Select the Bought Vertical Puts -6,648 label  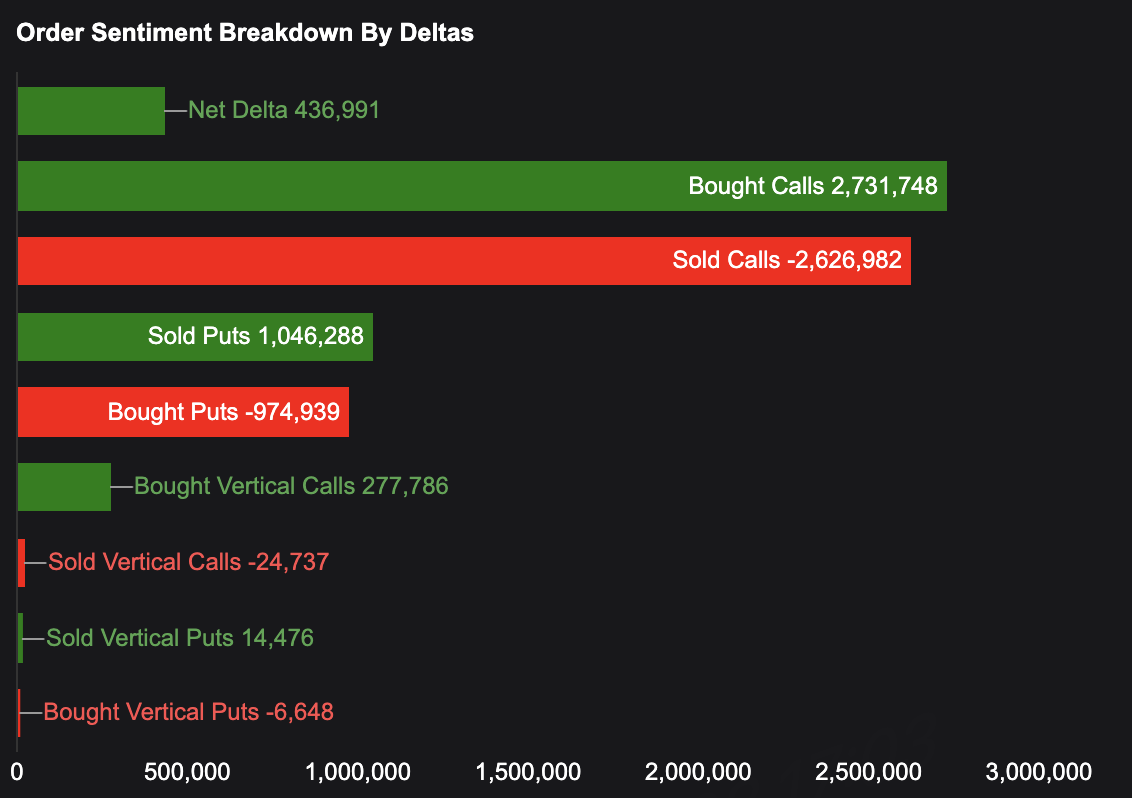point(189,713)
